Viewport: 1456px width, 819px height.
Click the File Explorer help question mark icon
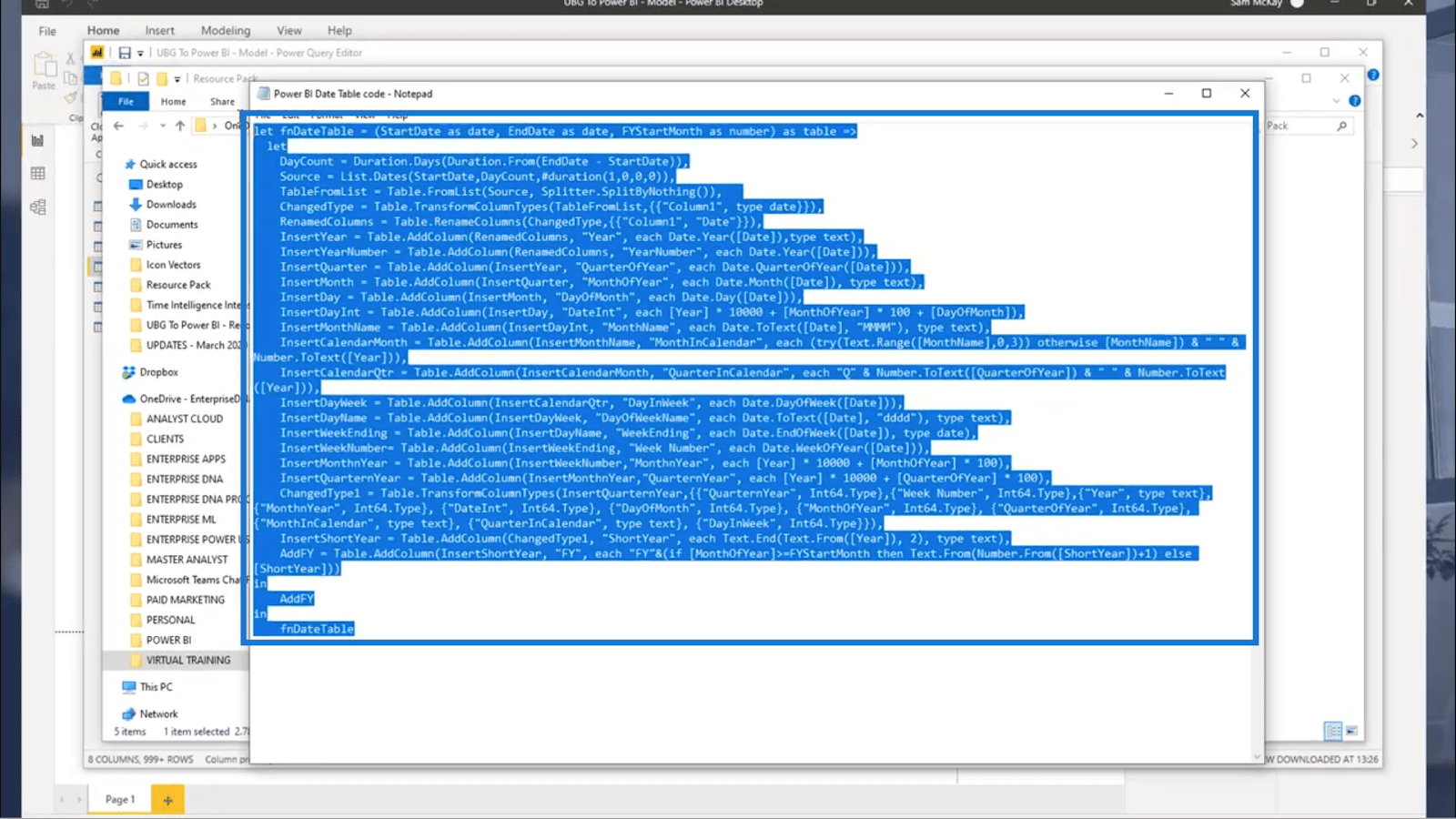1354,101
